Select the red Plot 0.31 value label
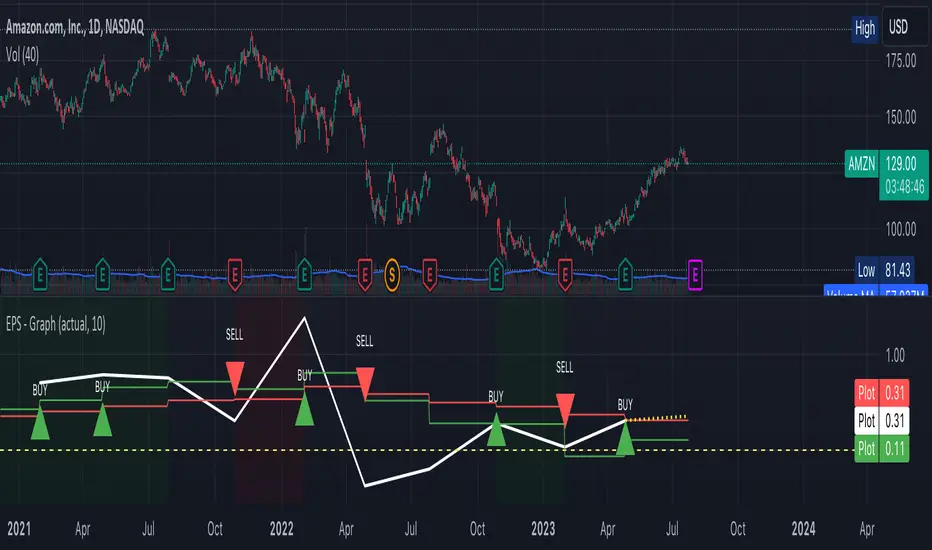This screenshot has height=550, width=932. pos(881,393)
